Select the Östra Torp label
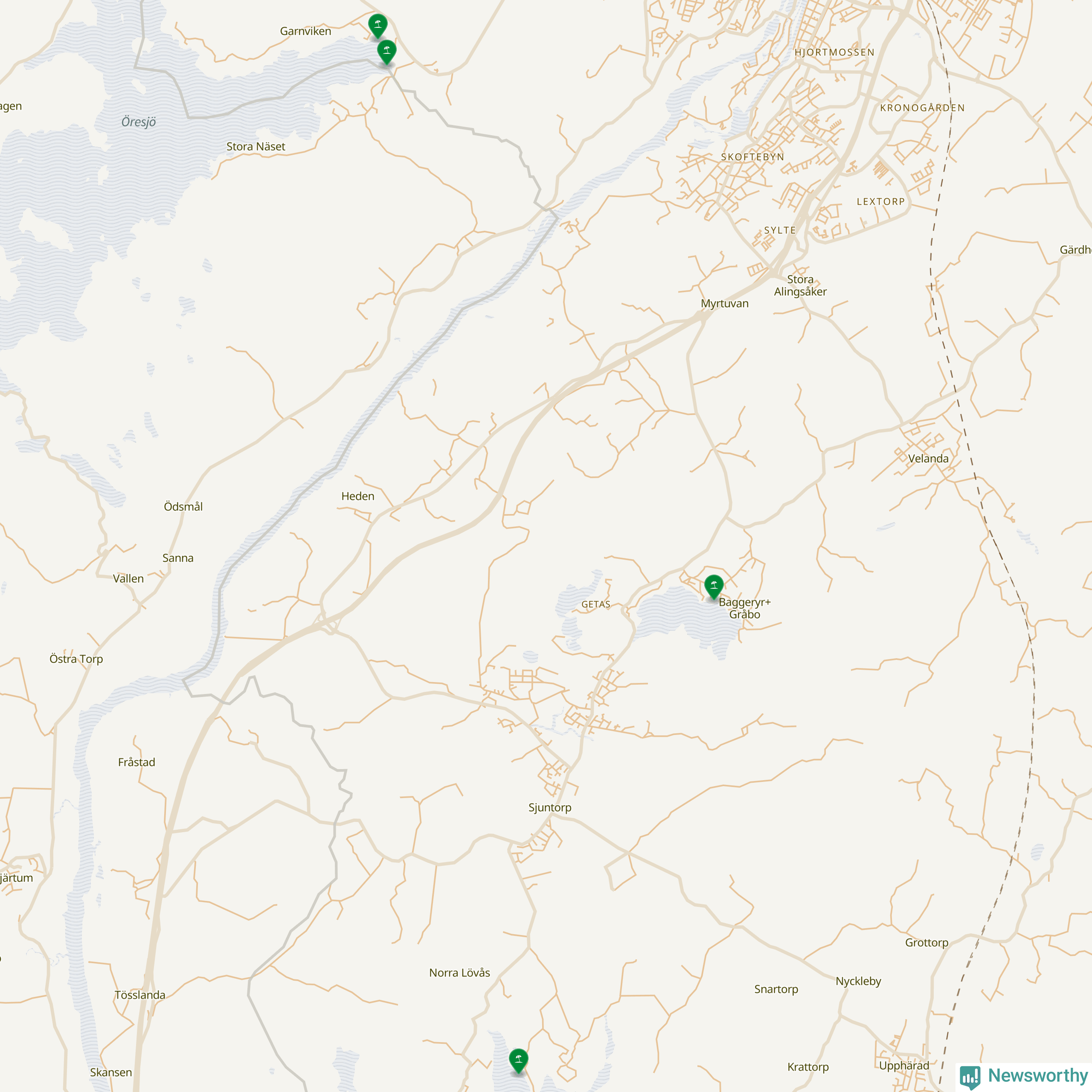Image resolution: width=1092 pixels, height=1092 pixels. coord(76,659)
